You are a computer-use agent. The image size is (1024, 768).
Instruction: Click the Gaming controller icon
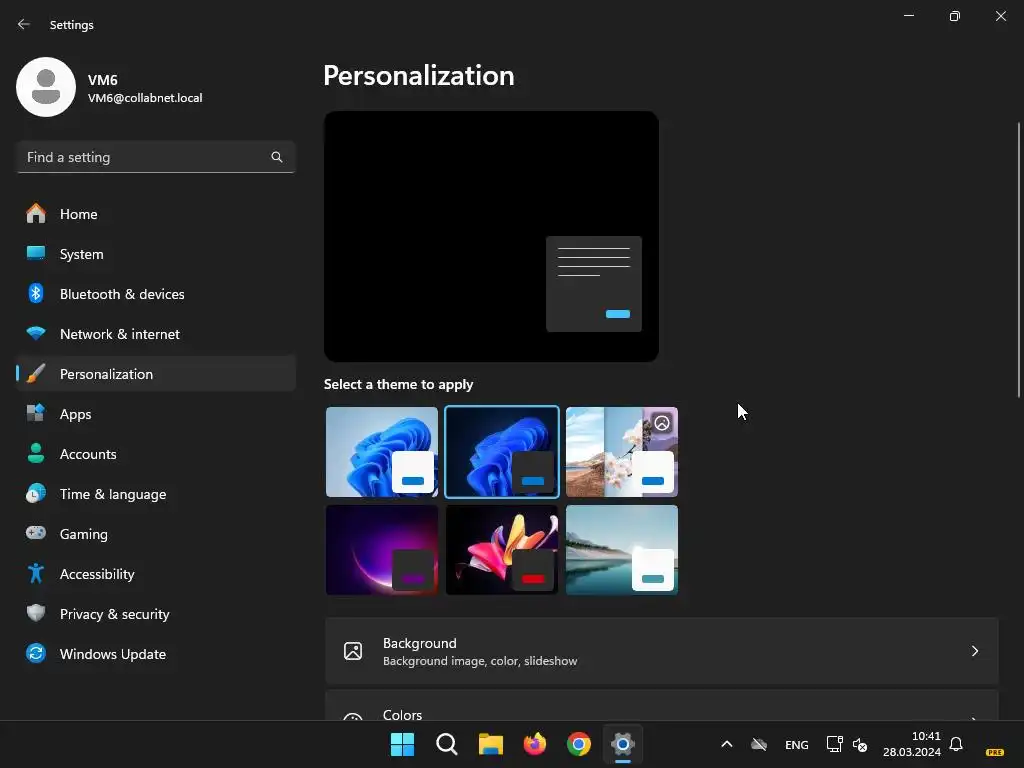36,533
